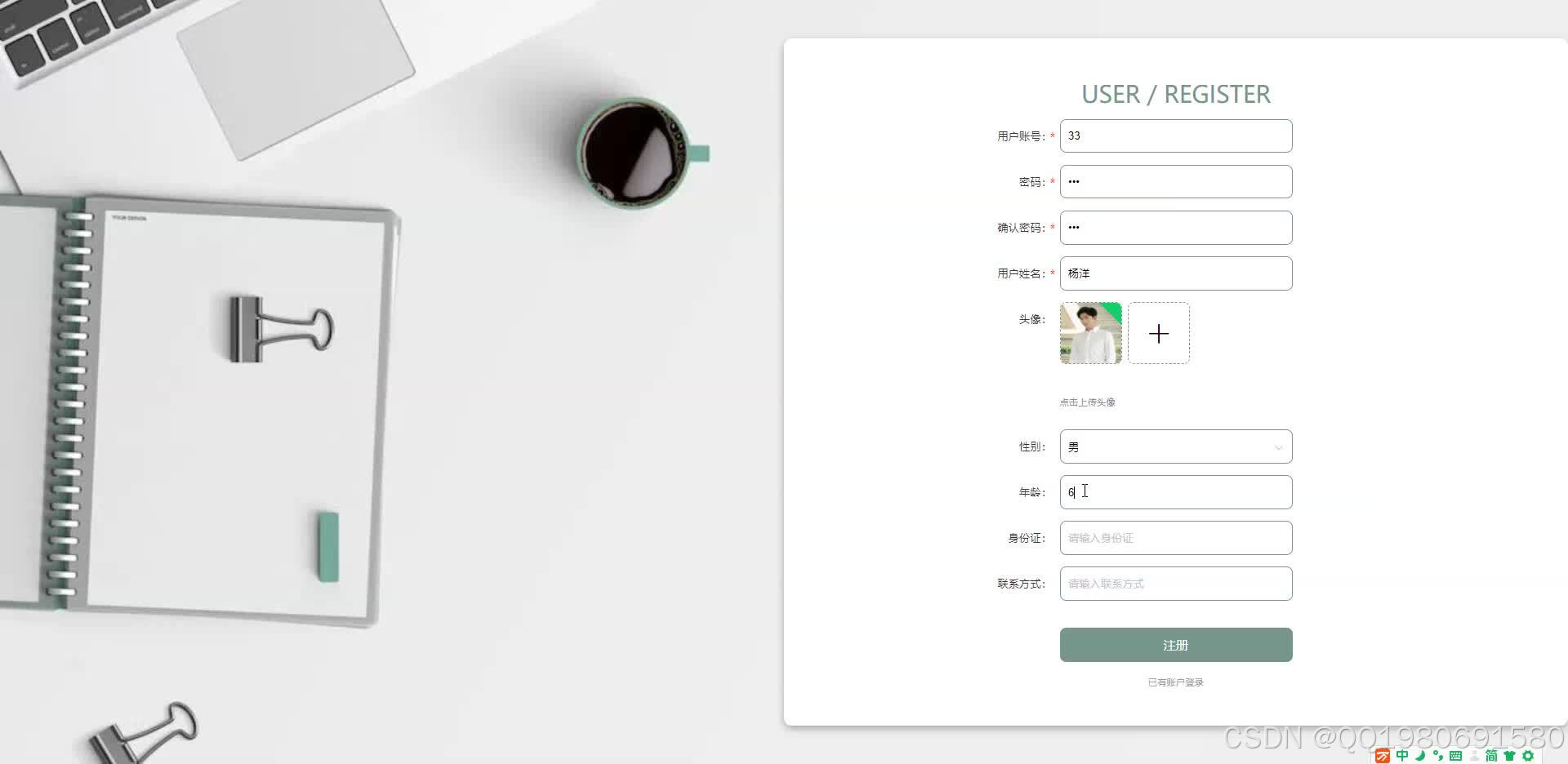This screenshot has width=1568, height=764.
Task: Click the chevron on the gender selector
Action: coord(1279,447)
